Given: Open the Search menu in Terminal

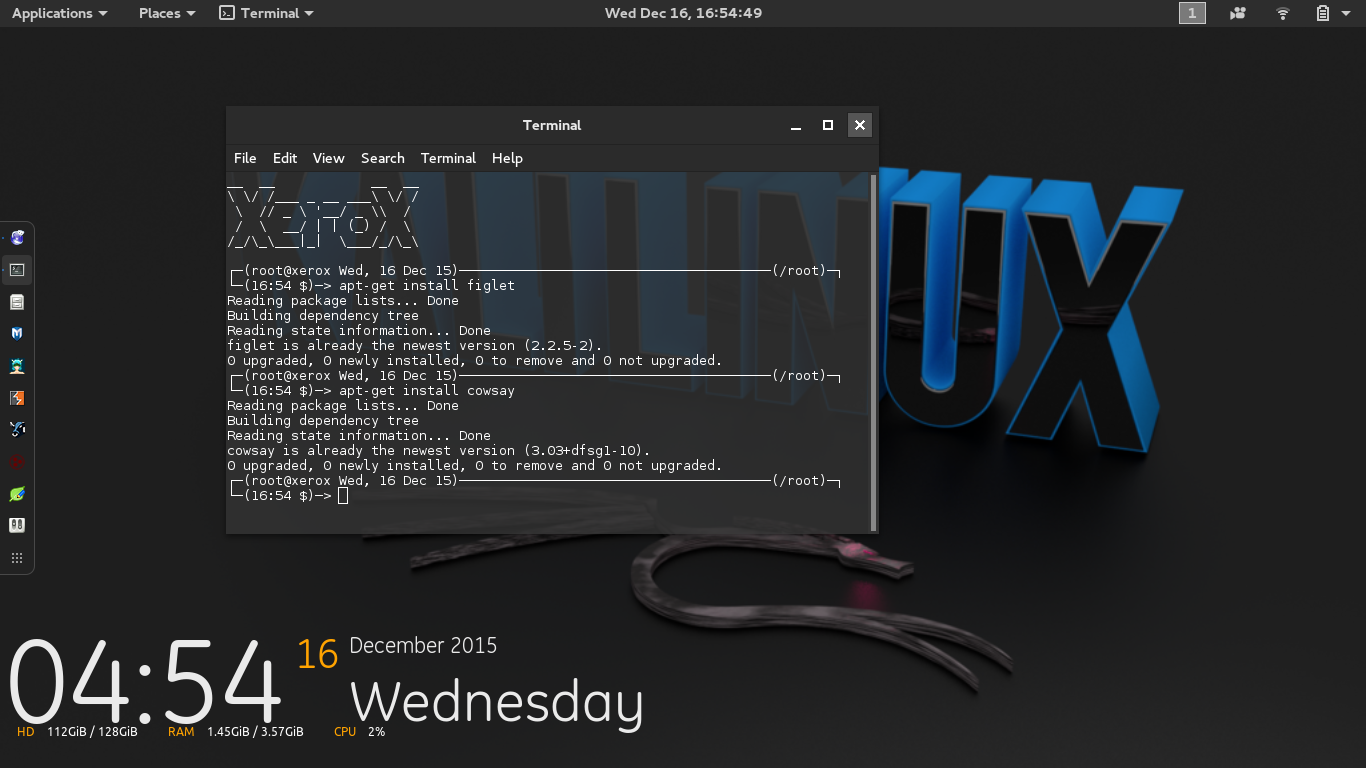Looking at the screenshot, I should (x=382, y=158).
